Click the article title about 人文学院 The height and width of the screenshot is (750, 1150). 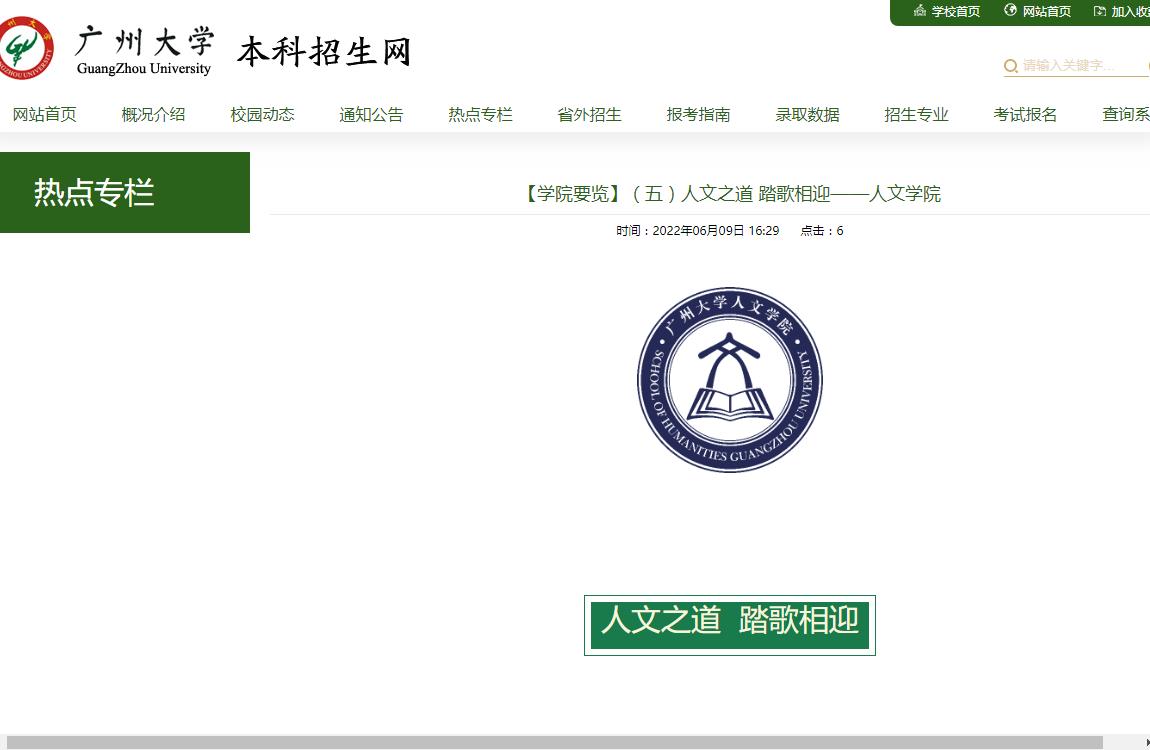click(x=730, y=194)
